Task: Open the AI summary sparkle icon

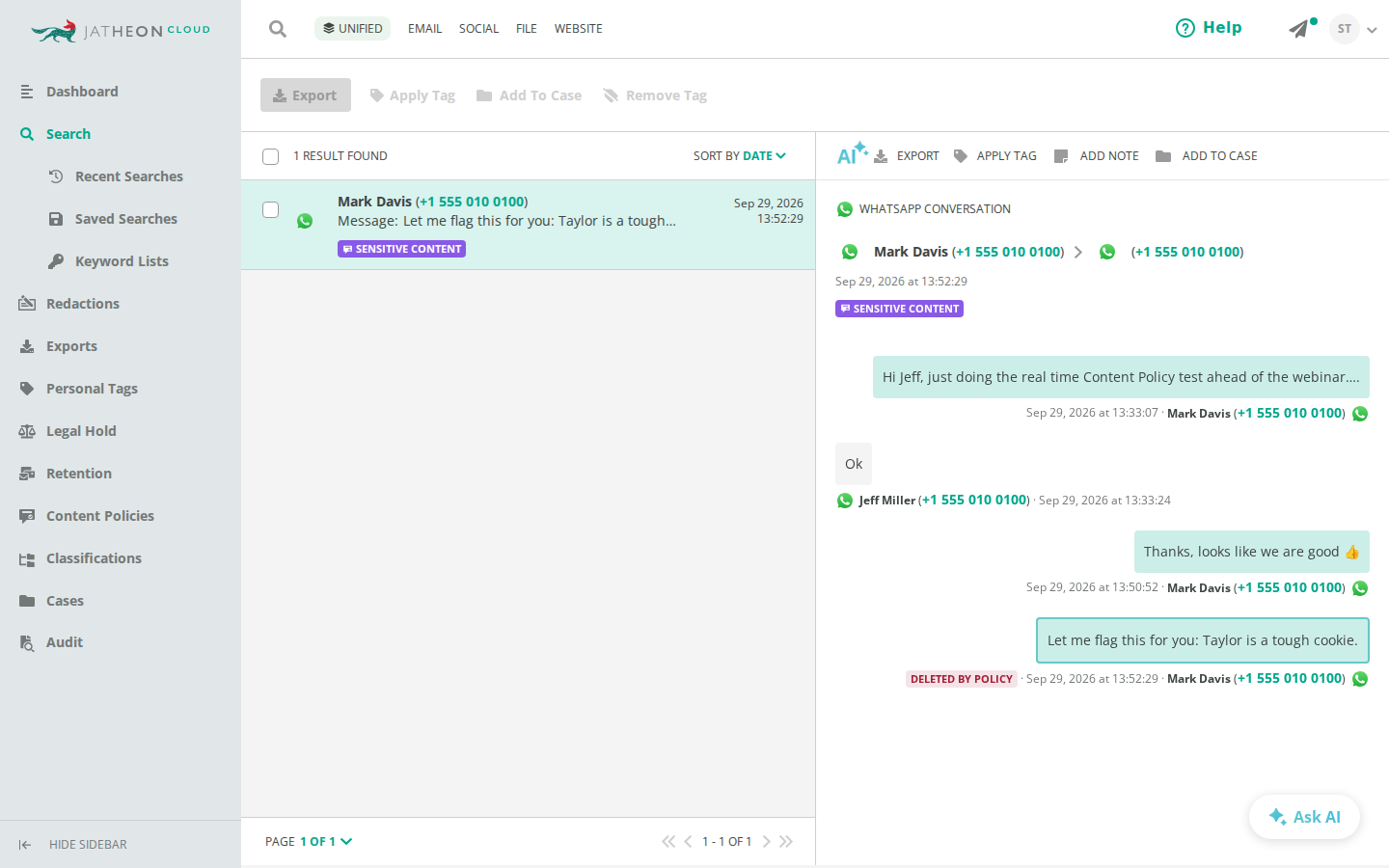Action: tap(852, 154)
